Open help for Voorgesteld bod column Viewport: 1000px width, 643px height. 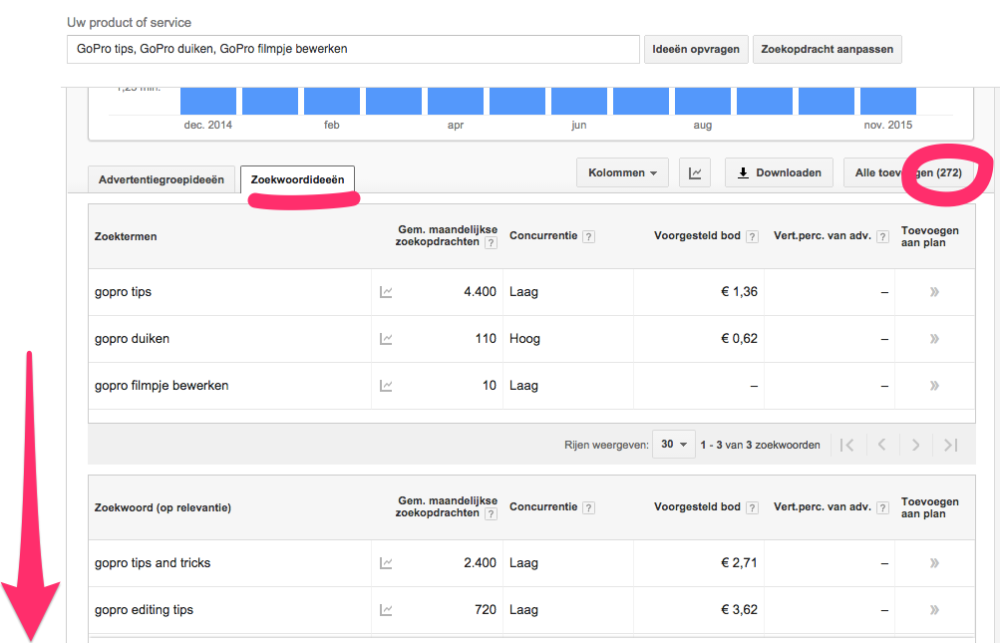(751, 237)
